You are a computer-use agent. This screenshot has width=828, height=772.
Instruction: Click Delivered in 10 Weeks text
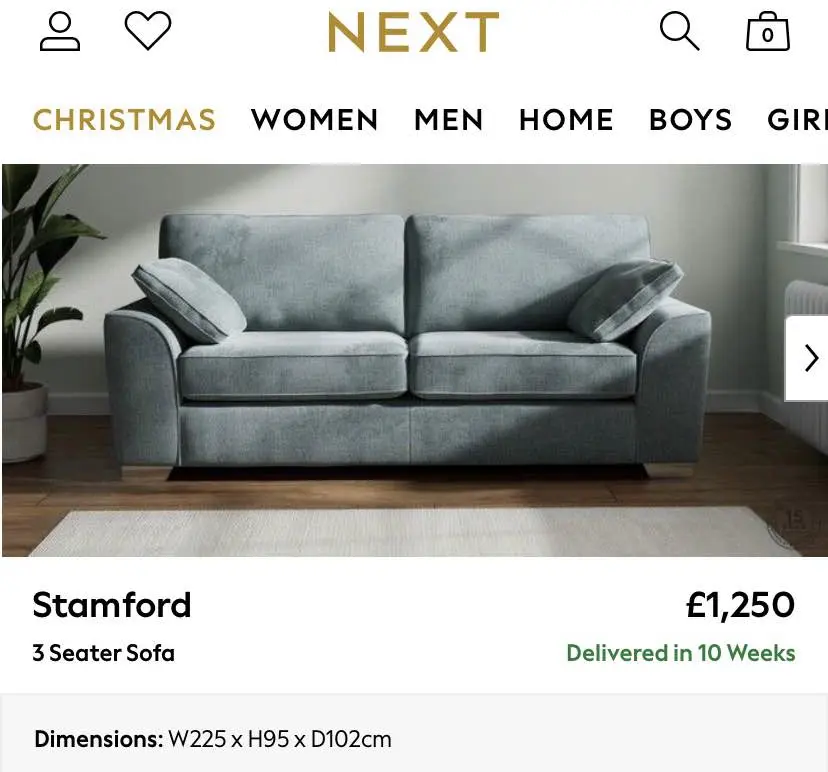tap(681, 653)
